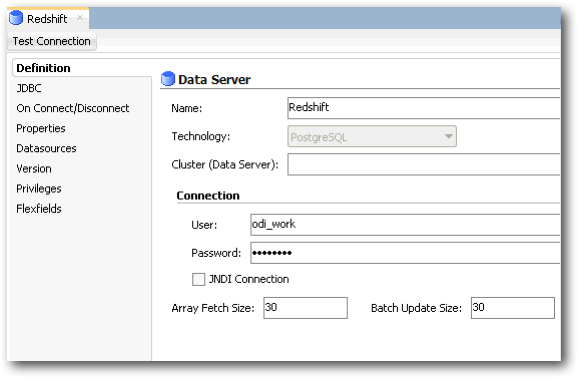Screen dimensions: 581x380
Task: Focus the Password field
Action: pos(405,253)
